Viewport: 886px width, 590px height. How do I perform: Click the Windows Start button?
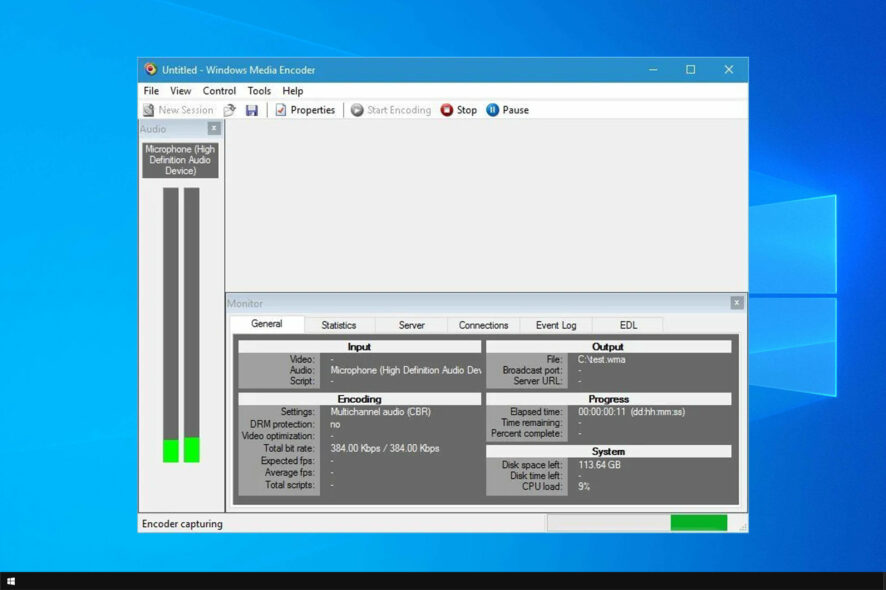pos(13,581)
